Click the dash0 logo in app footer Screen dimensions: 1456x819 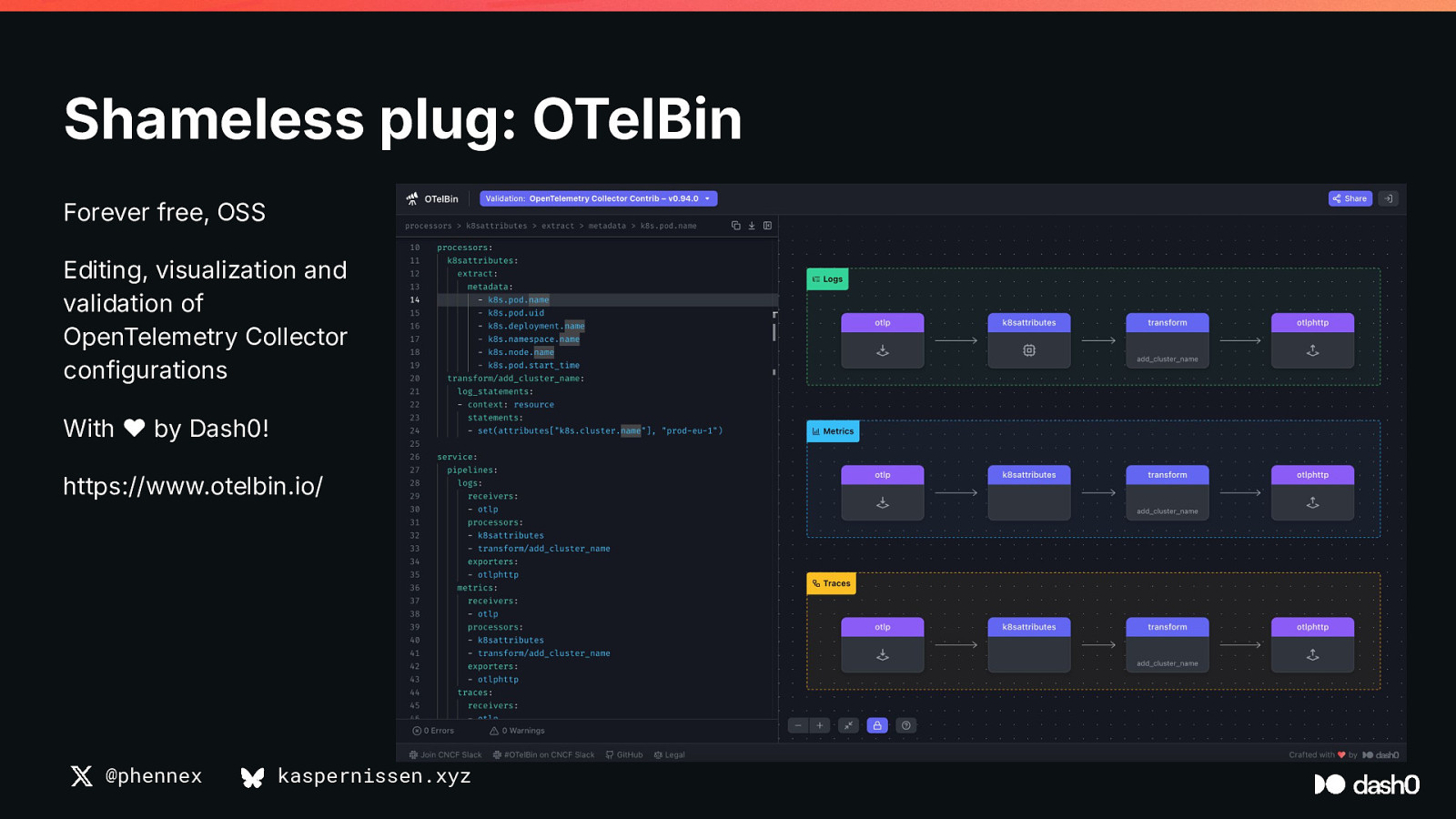[1380, 755]
